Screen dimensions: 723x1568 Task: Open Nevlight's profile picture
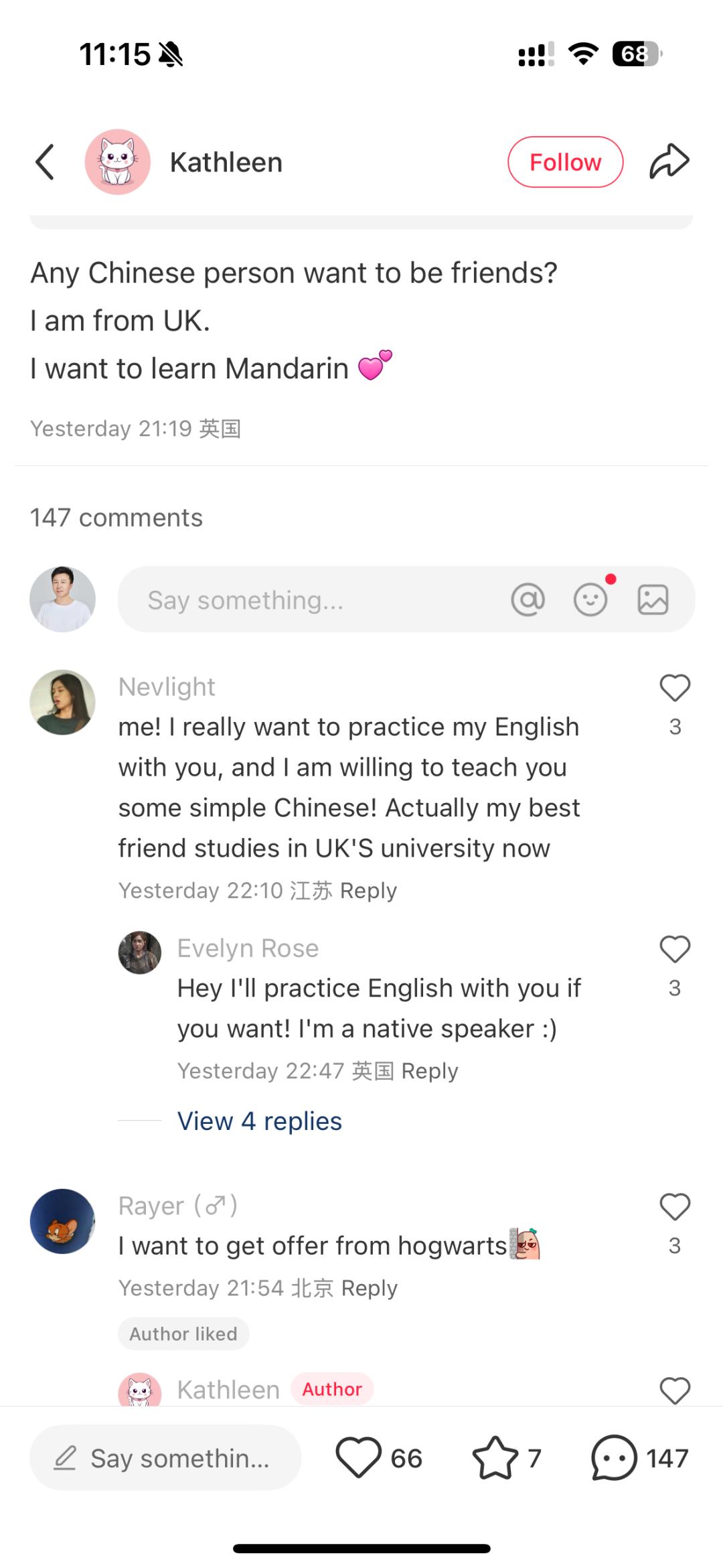(x=62, y=702)
